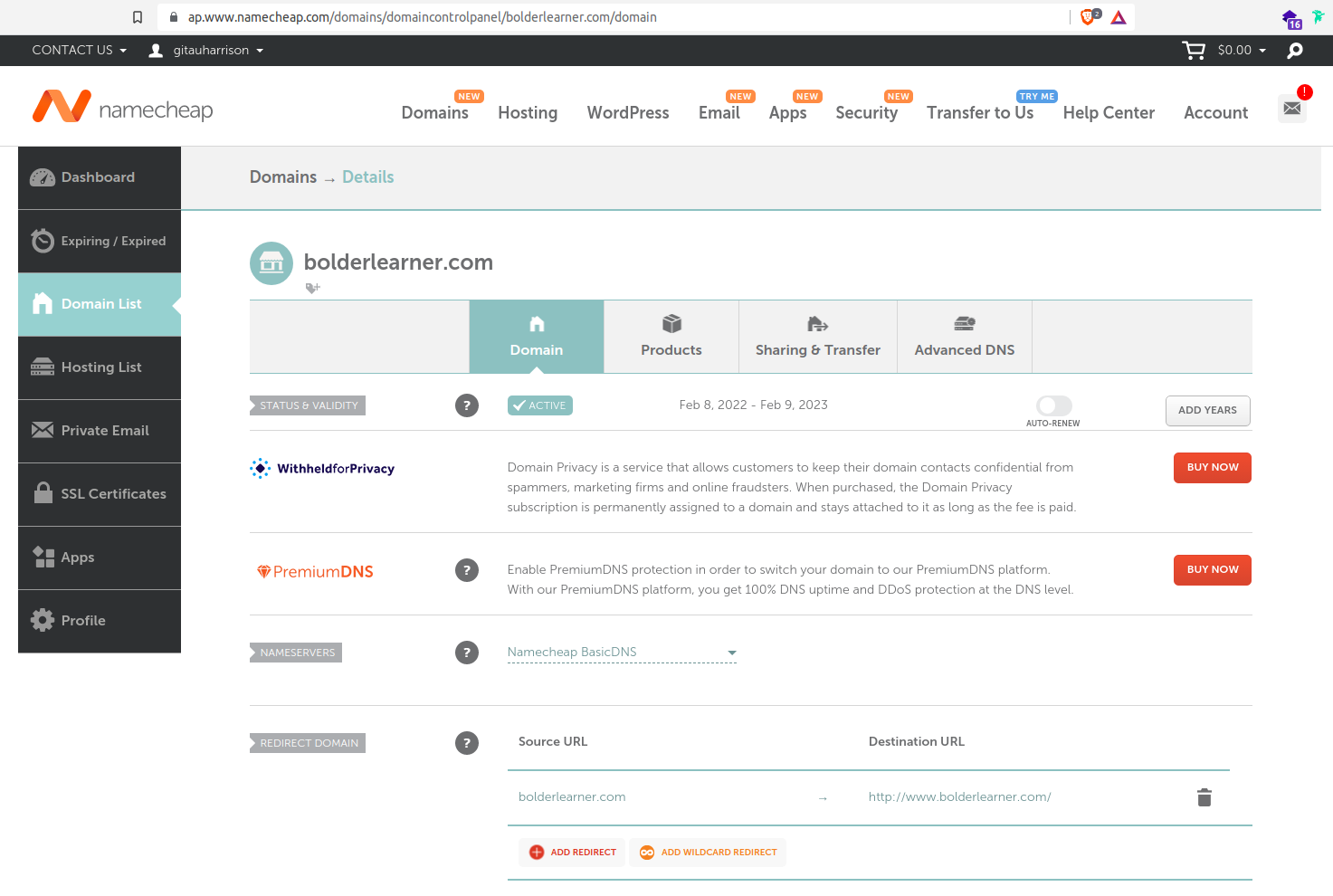Click help icon for Redirect Domain

(467, 743)
